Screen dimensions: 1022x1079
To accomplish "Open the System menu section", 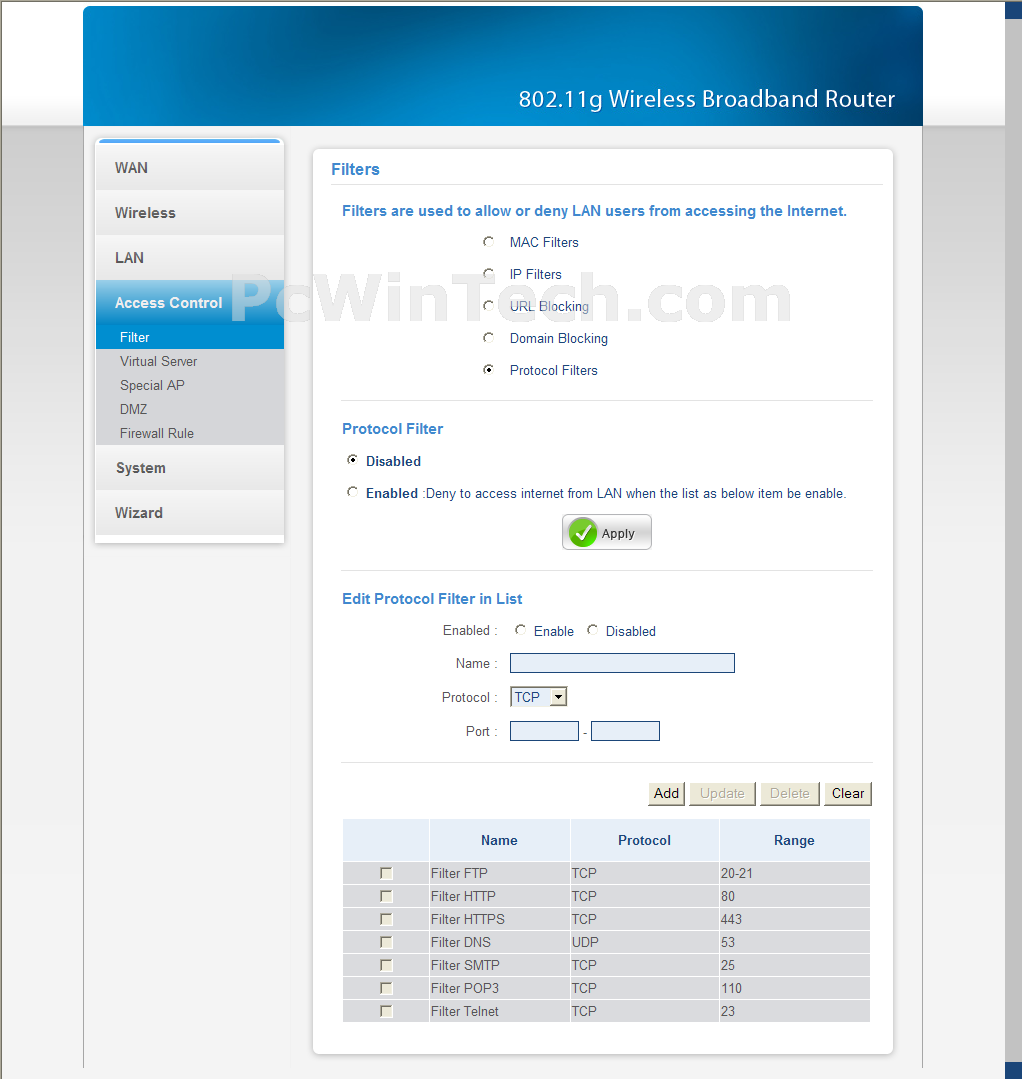I will (x=190, y=468).
